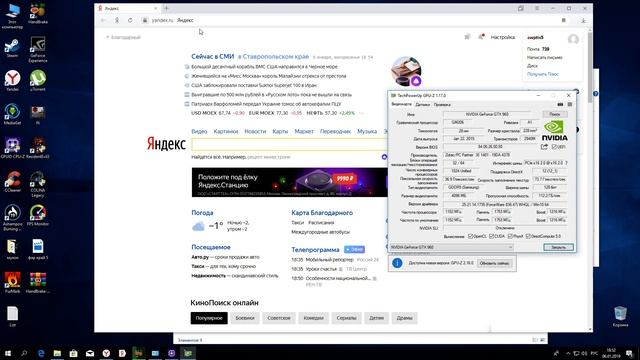Open the HandBrake desktop shortcut at the top
The image size is (640, 360).
coord(38,13)
